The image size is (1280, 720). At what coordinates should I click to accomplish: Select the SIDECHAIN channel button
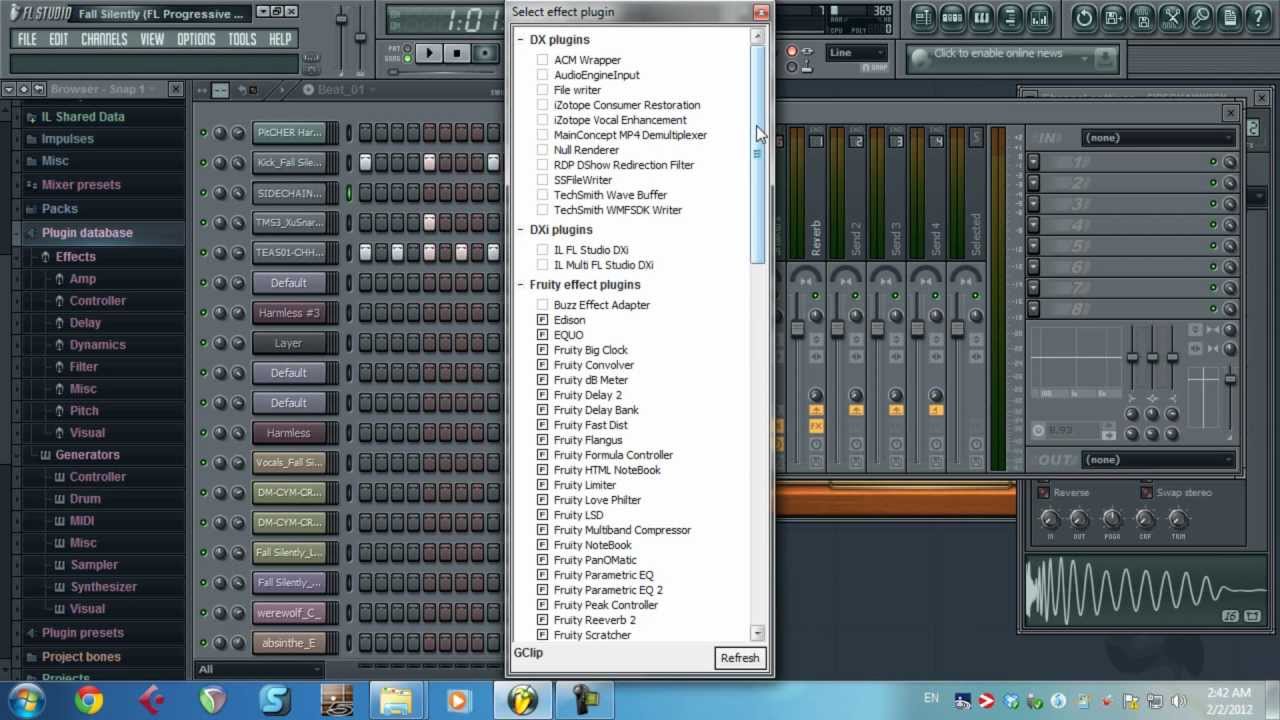click(289, 193)
